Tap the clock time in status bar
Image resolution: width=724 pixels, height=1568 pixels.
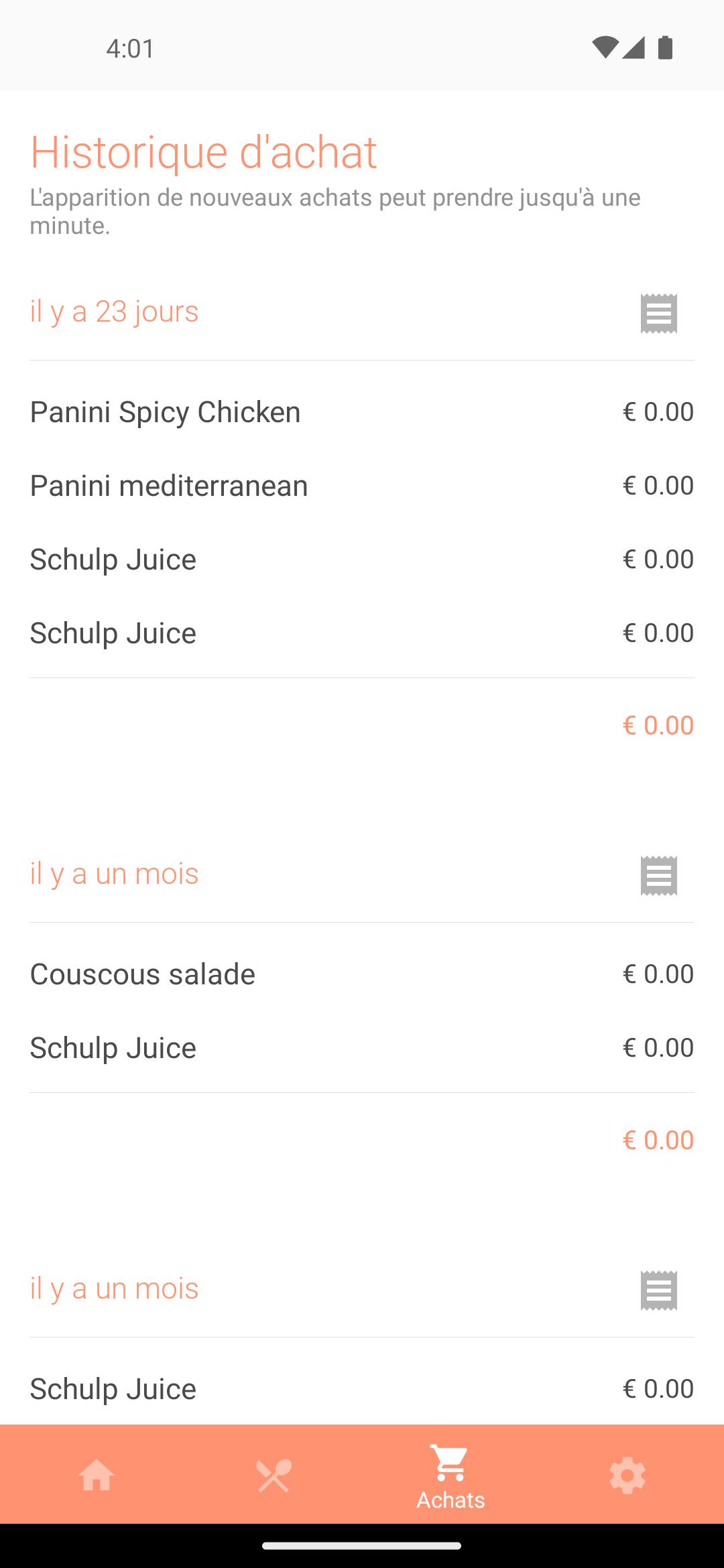(130, 48)
